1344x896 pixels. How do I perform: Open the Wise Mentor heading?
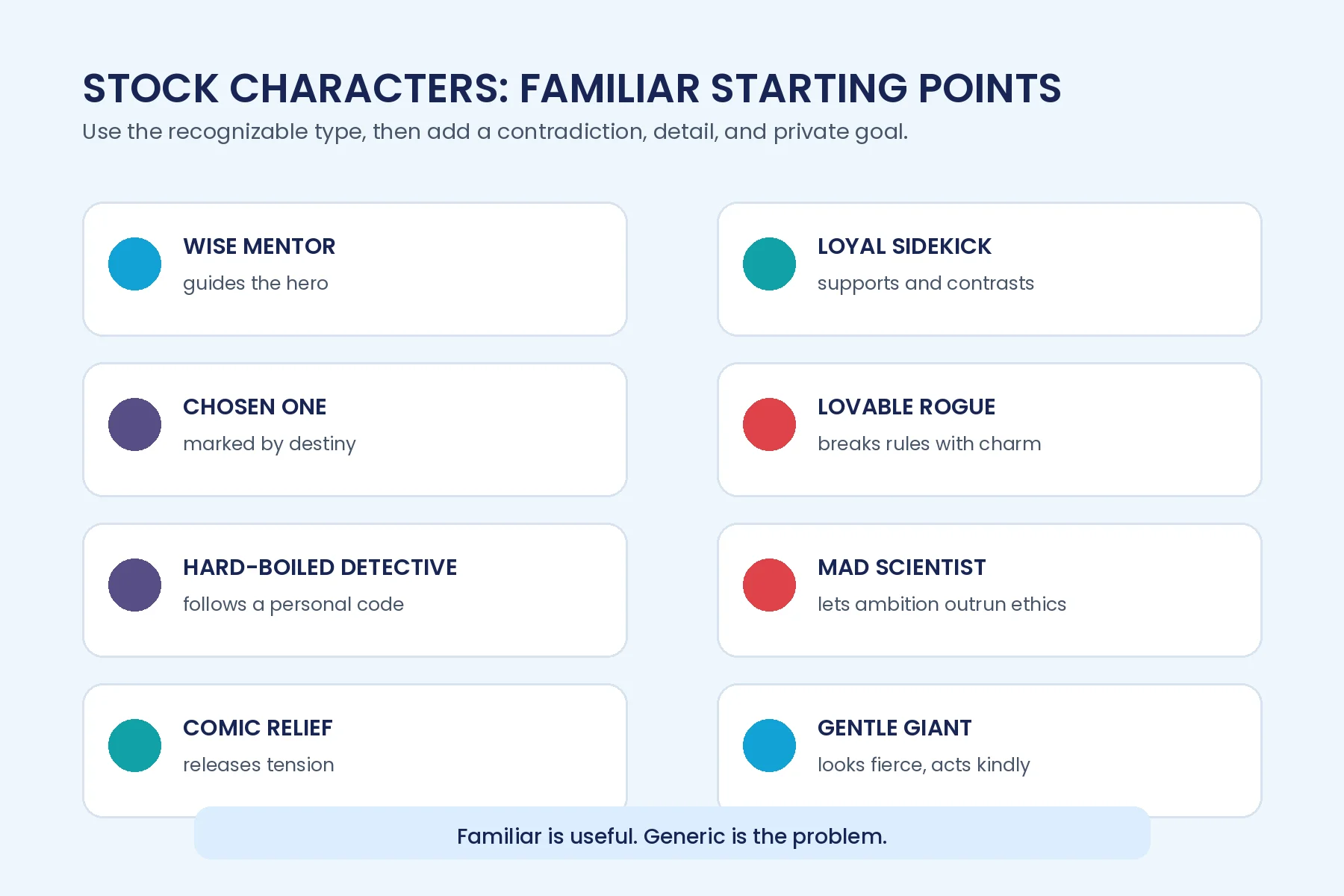click(259, 246)
